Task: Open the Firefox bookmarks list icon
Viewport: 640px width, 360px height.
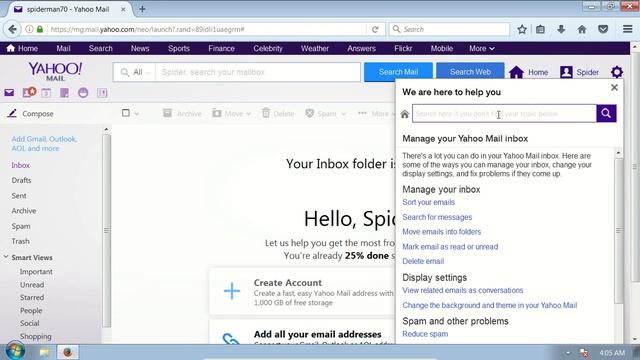Action: tap(540, 29)
